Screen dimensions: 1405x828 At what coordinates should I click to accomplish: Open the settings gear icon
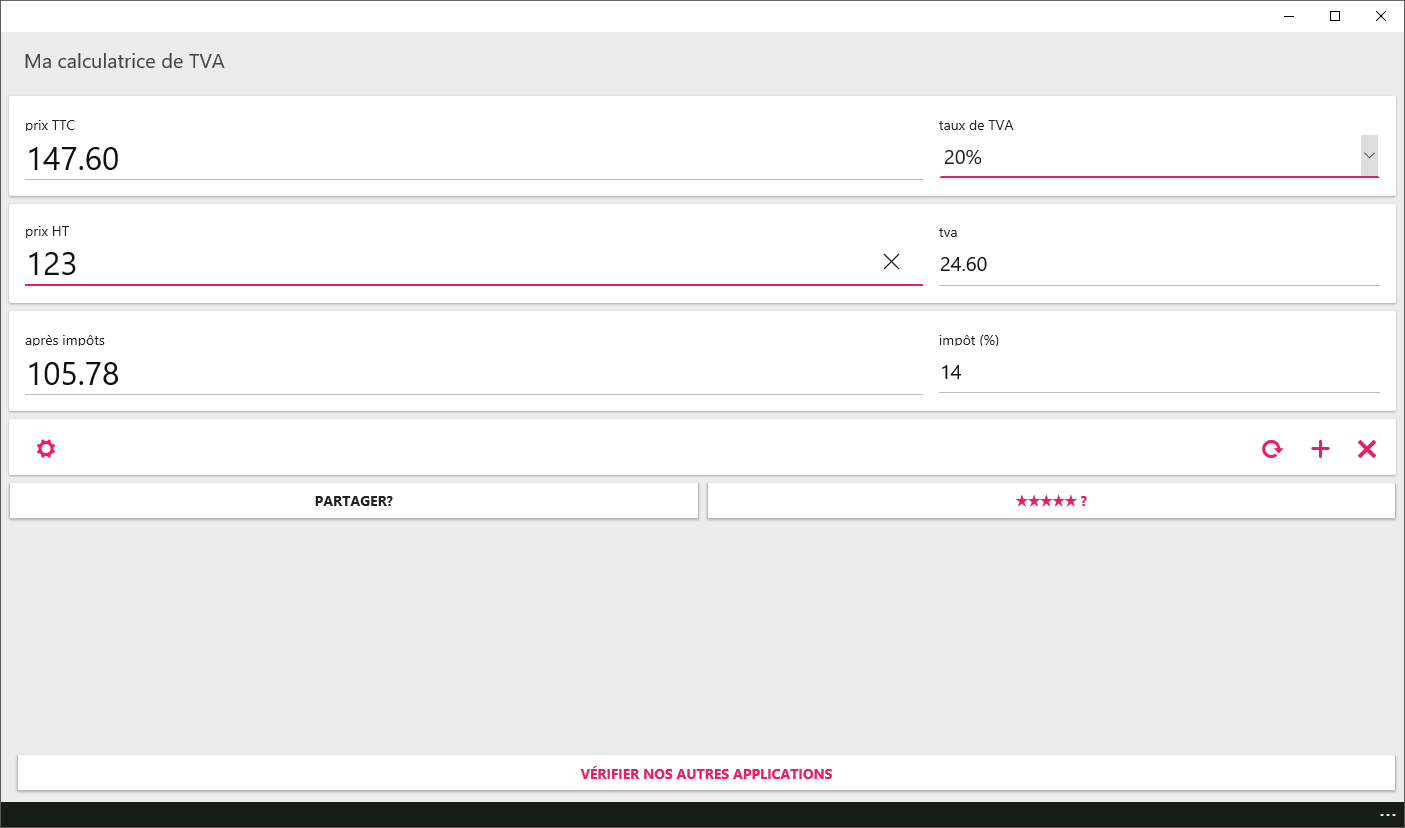point(46,449)
